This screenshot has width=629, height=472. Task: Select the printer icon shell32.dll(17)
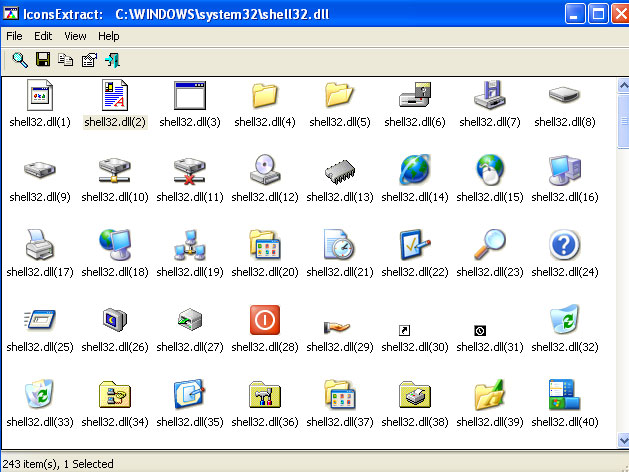40,245
